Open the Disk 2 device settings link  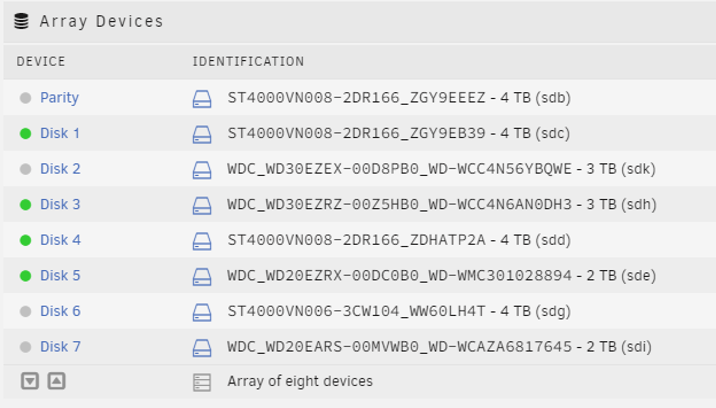tap(60, 169)
